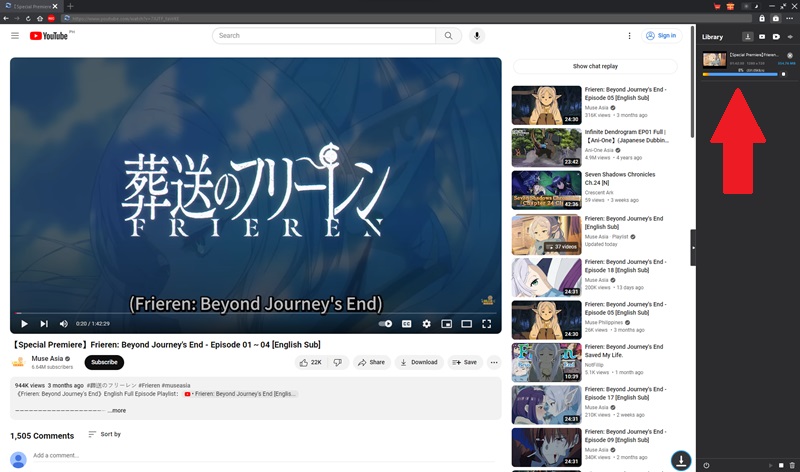Go back in browser navigation
The width and height of the screenshot is (800, 472).
pos(6,18)
